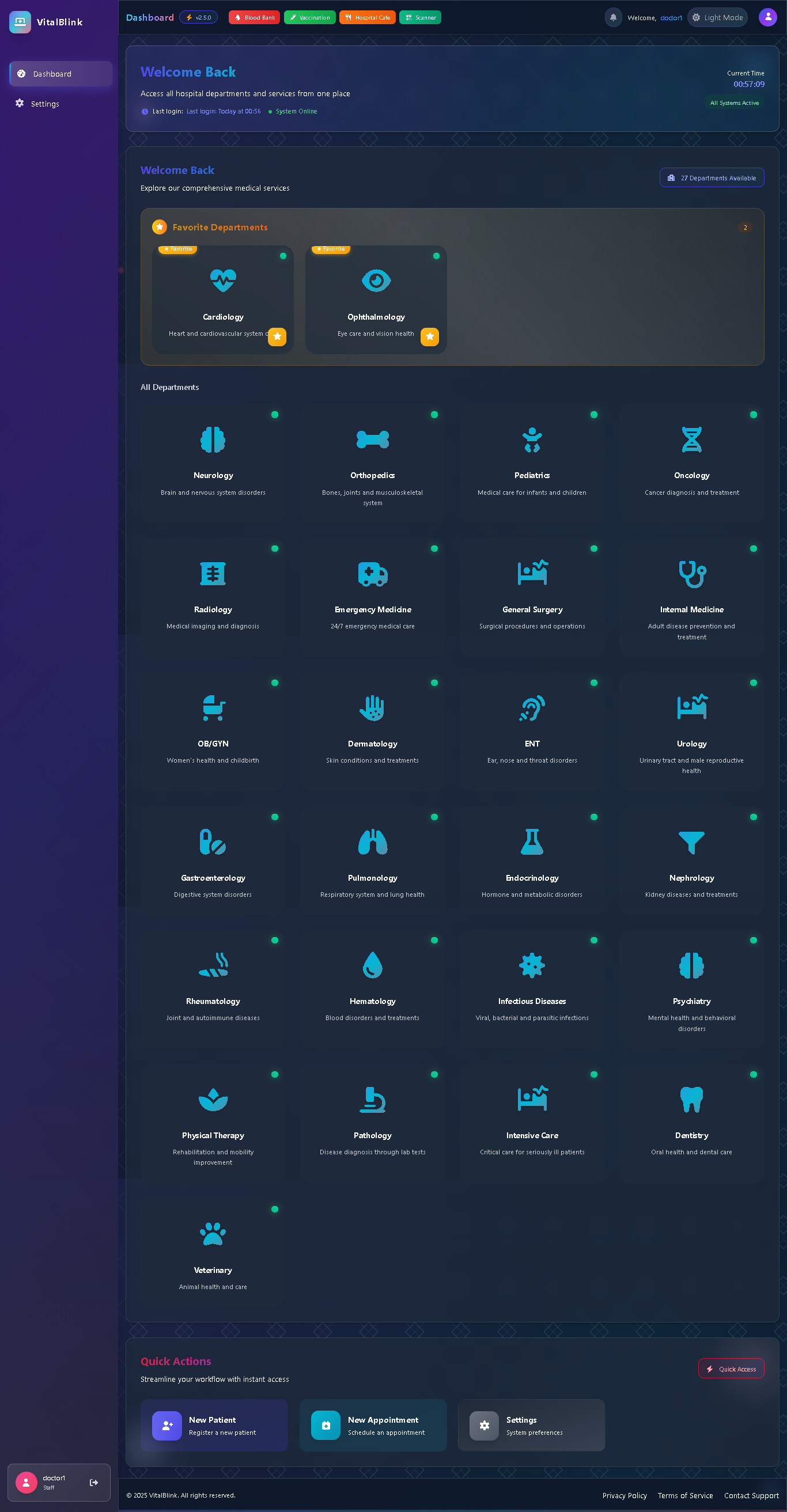Open the Privacy Policy link
This screenshot has width=787, height=1512.
625,1495
